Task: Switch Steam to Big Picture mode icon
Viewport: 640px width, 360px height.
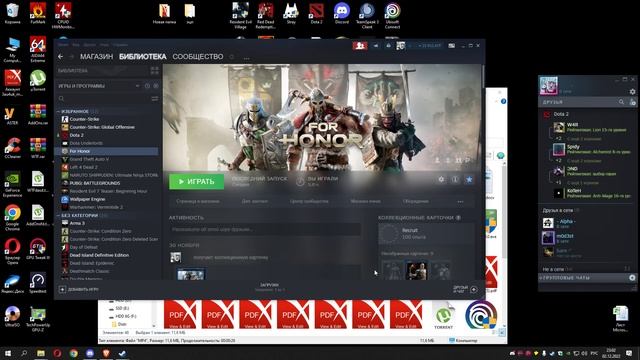Action: click(451, 46)
